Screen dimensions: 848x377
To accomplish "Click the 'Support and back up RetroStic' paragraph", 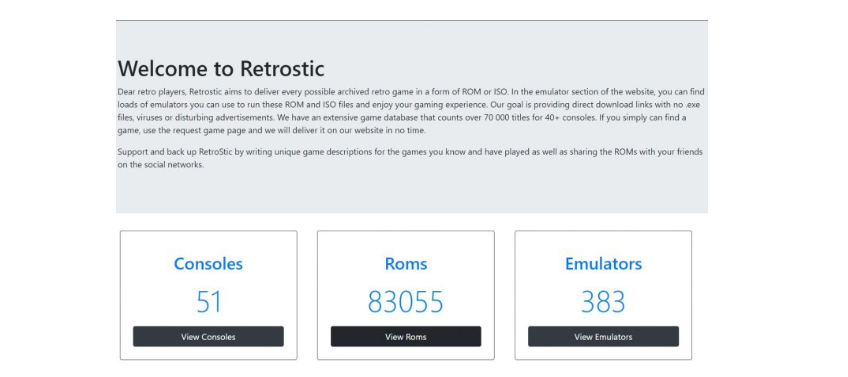I will (410, 158).
